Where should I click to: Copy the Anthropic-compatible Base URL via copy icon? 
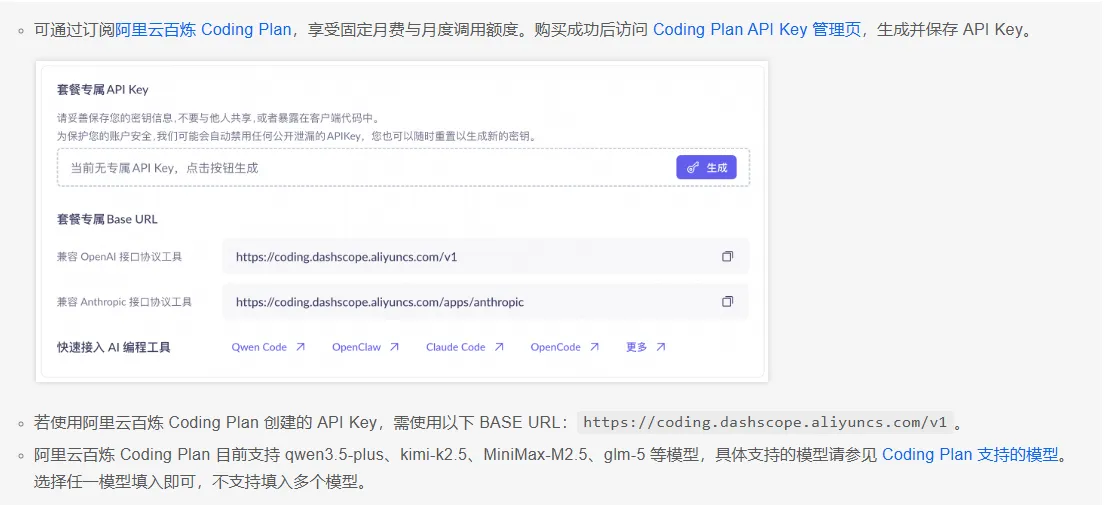tap(727, 302)
